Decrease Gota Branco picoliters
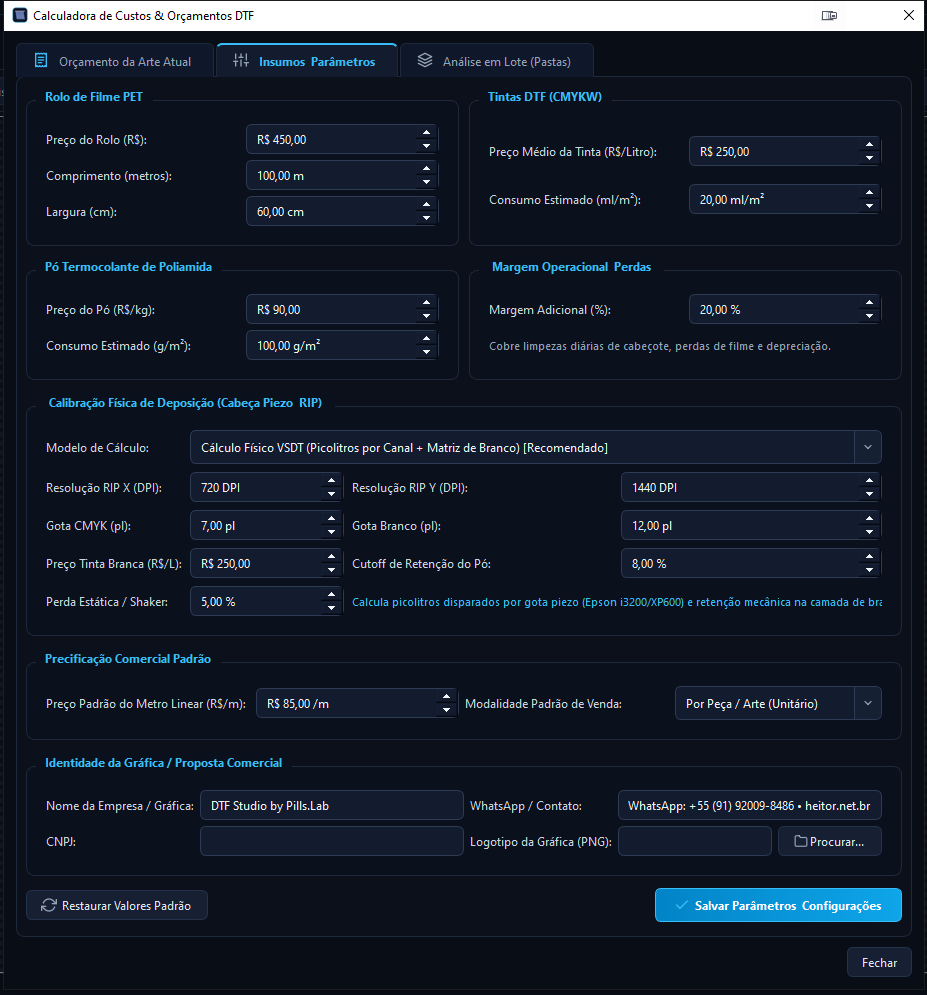This screenshot has height=995, width=927. (x=869, y=532)
